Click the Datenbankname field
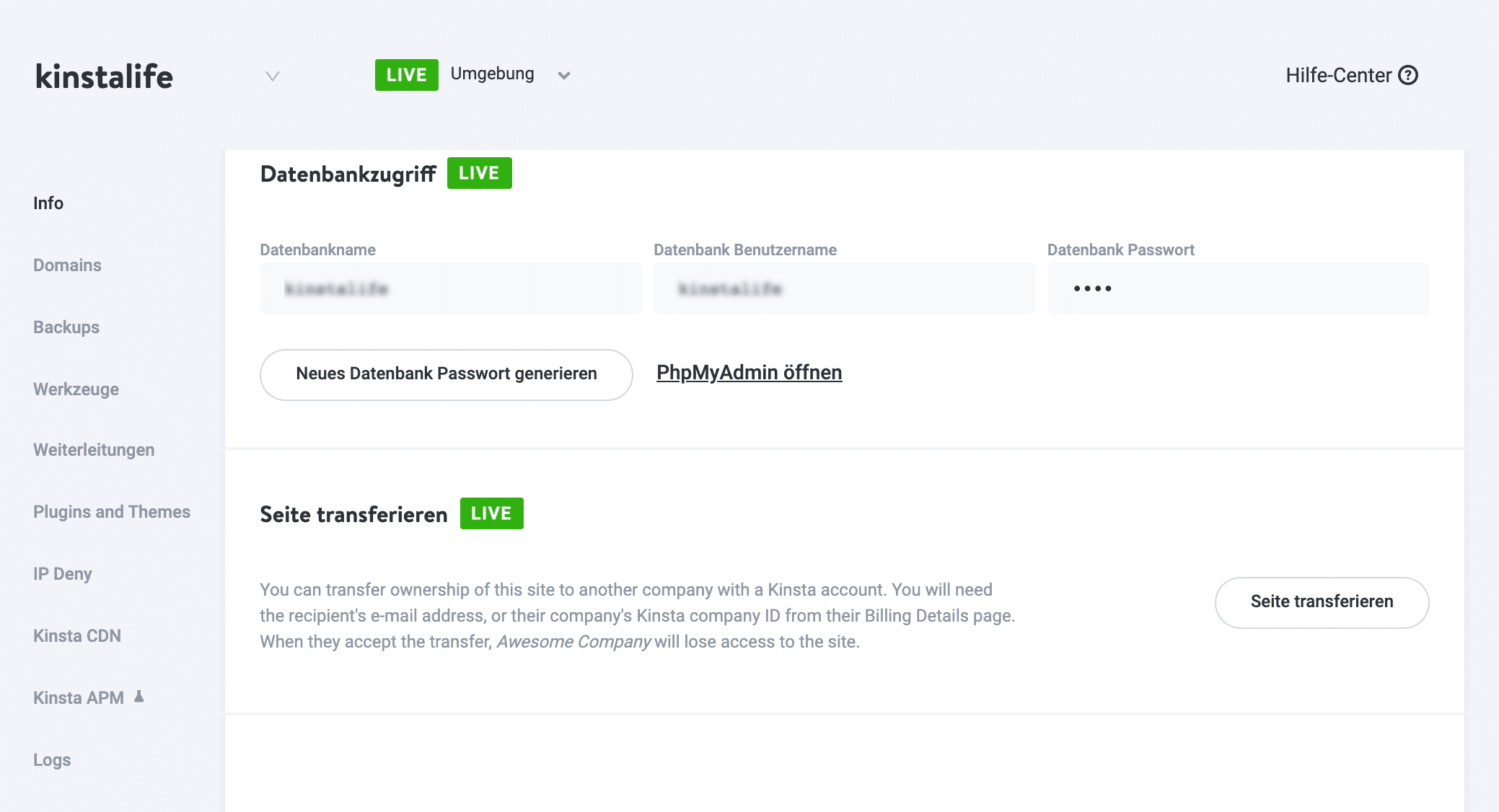Screen dimensions: 1499x812 (450, 288)
